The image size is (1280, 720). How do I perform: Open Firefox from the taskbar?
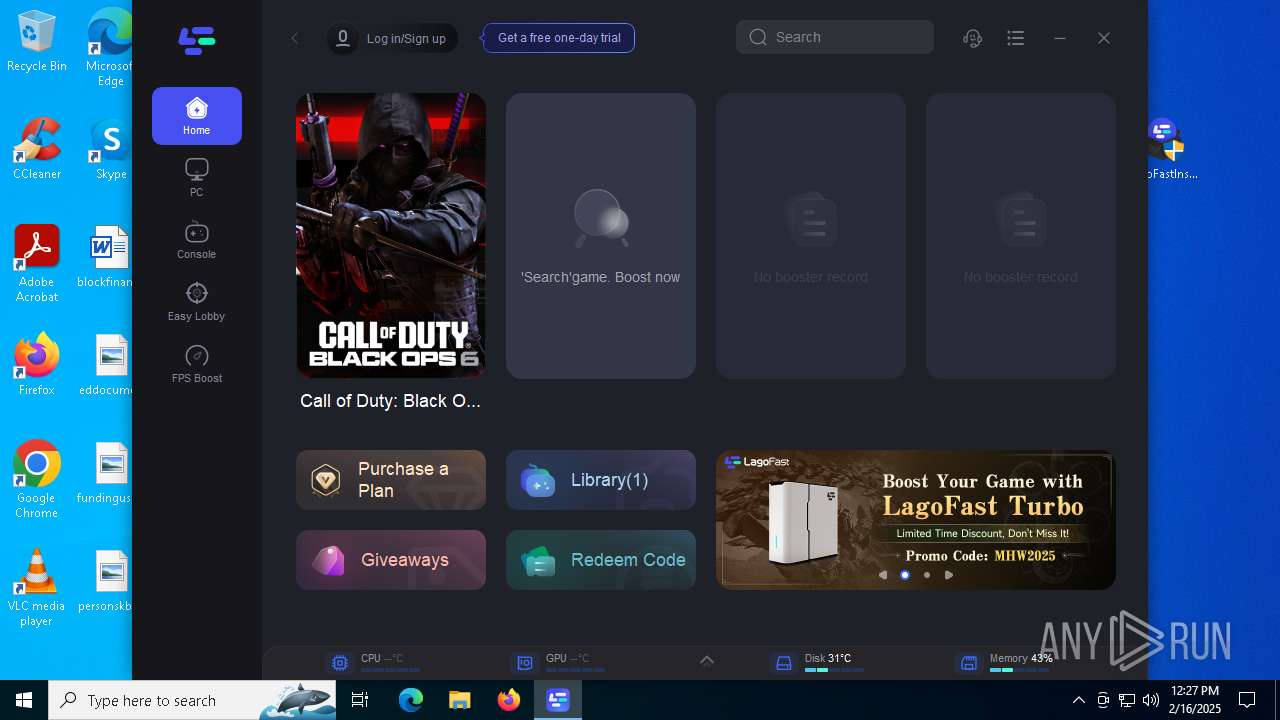click(509, 700)
